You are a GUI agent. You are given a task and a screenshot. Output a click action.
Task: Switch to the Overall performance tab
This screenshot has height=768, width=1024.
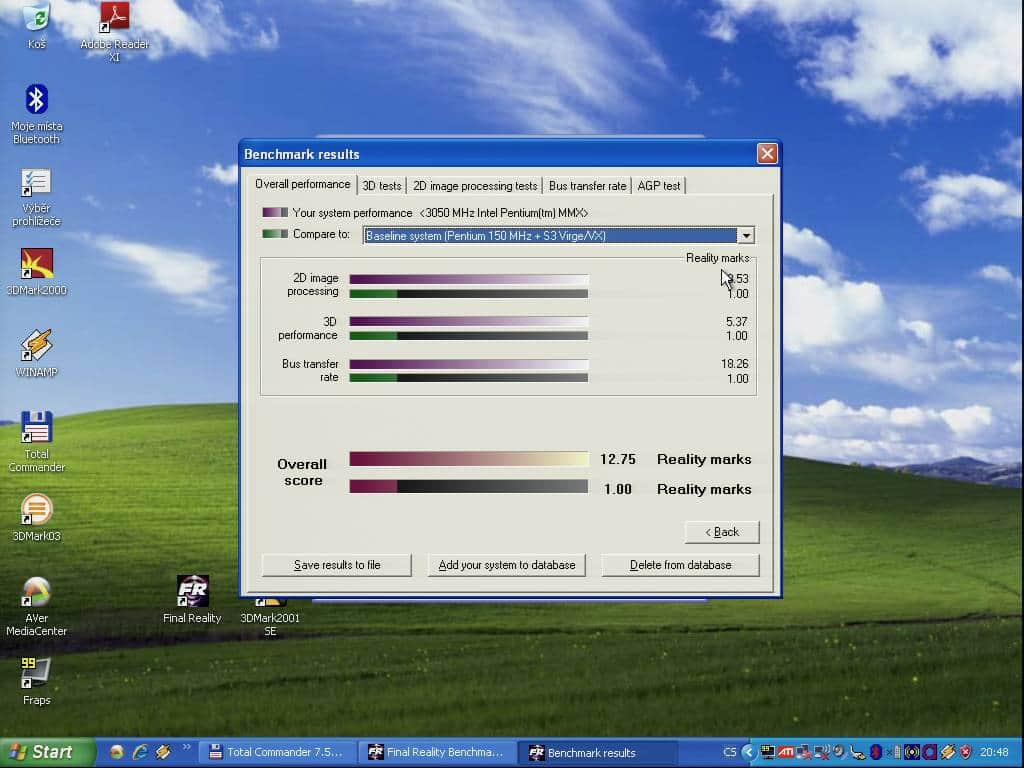[302, 184]
